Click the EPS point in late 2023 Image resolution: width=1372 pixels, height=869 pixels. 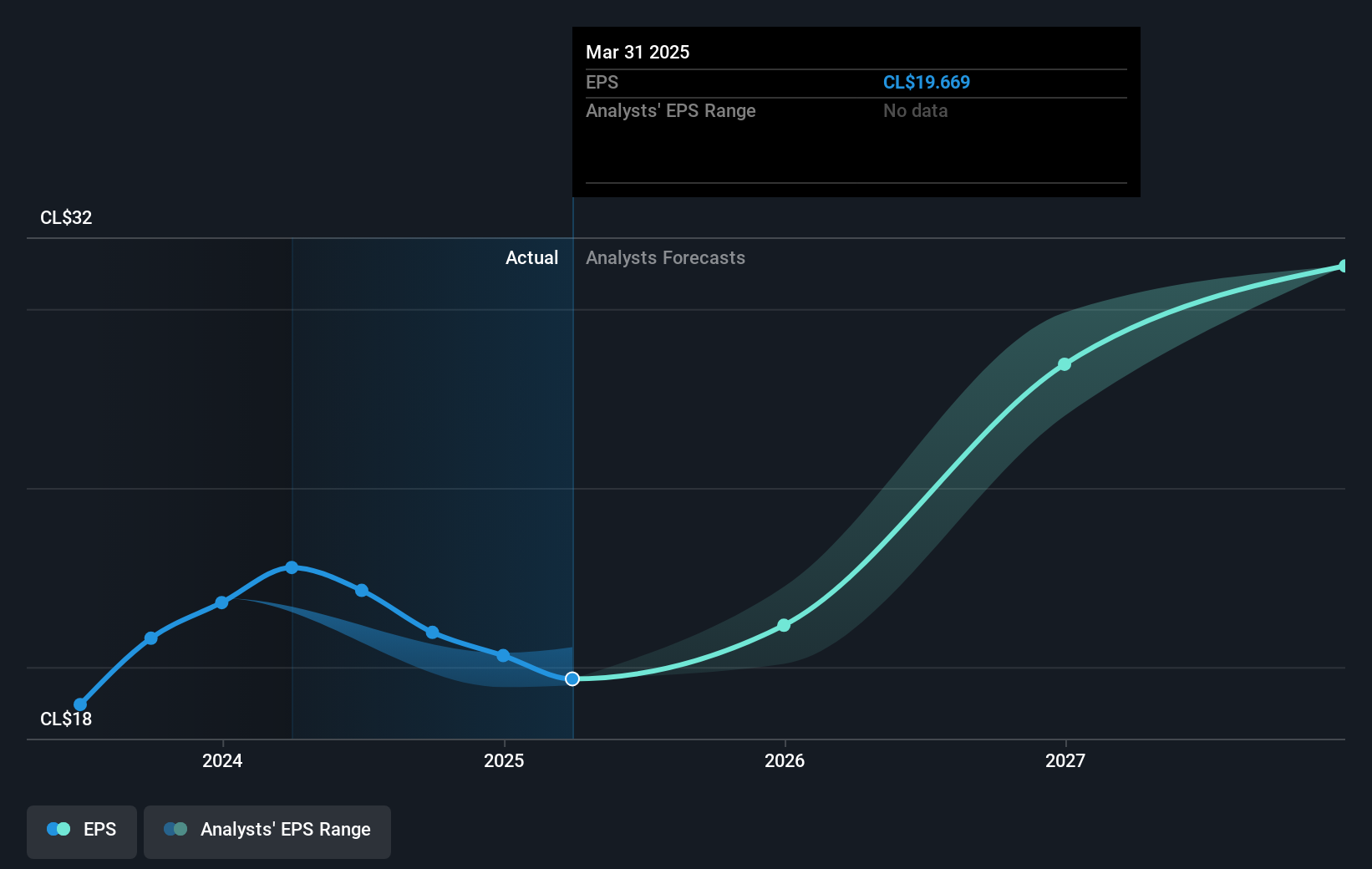(x=151, y=638)
